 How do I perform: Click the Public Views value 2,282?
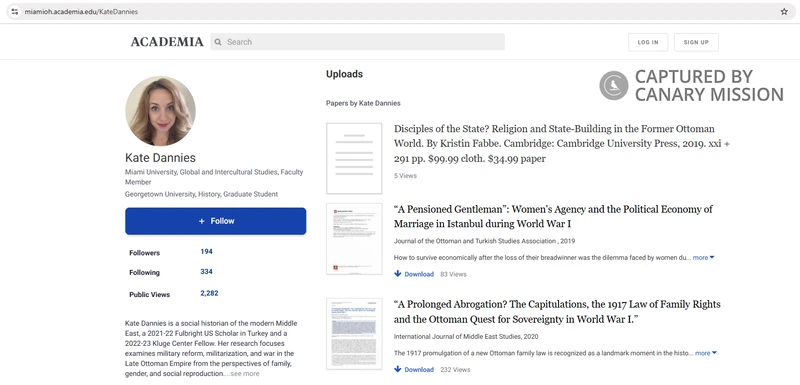pos(209,293)
